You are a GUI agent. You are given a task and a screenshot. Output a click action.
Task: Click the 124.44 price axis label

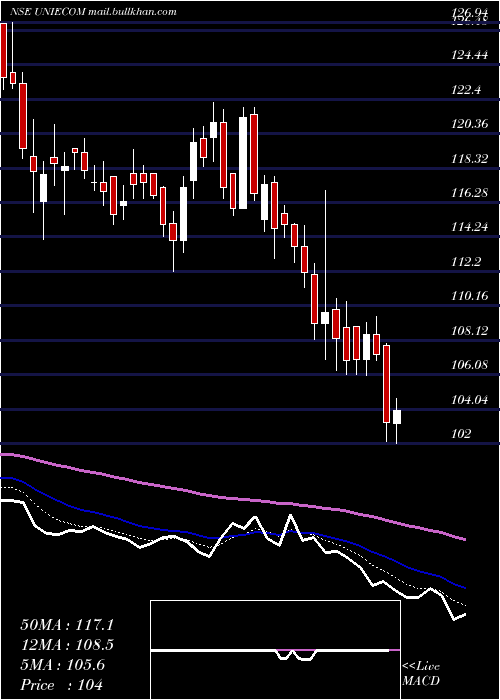469,55
